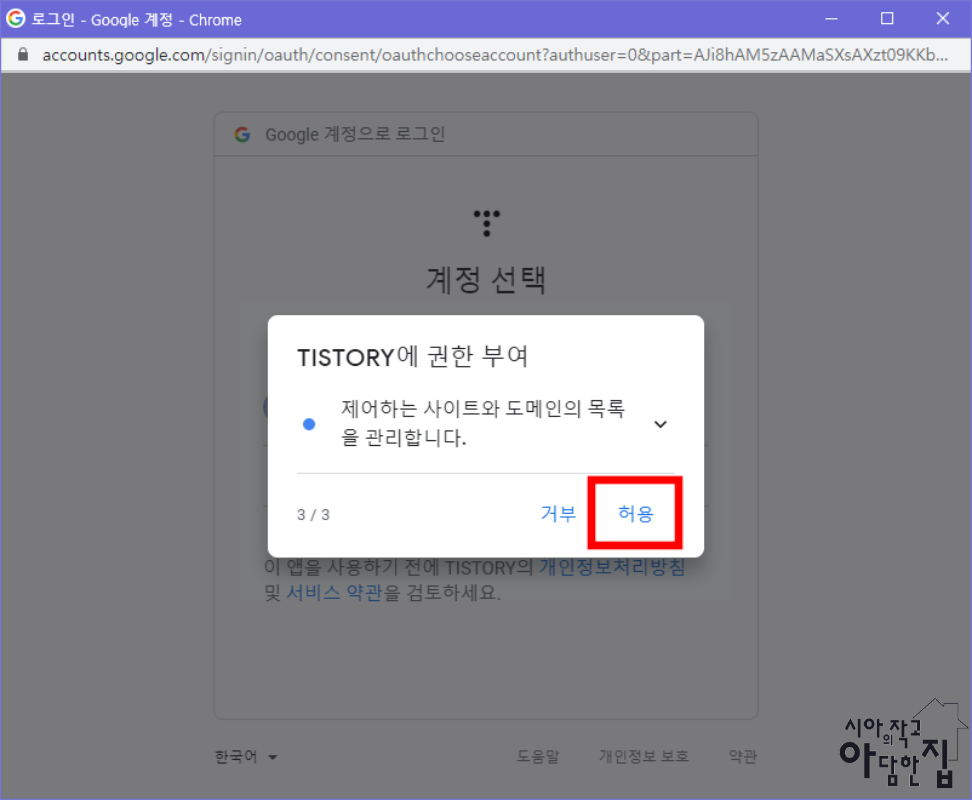Click the TISTORY dots logo

click(487, 223)
